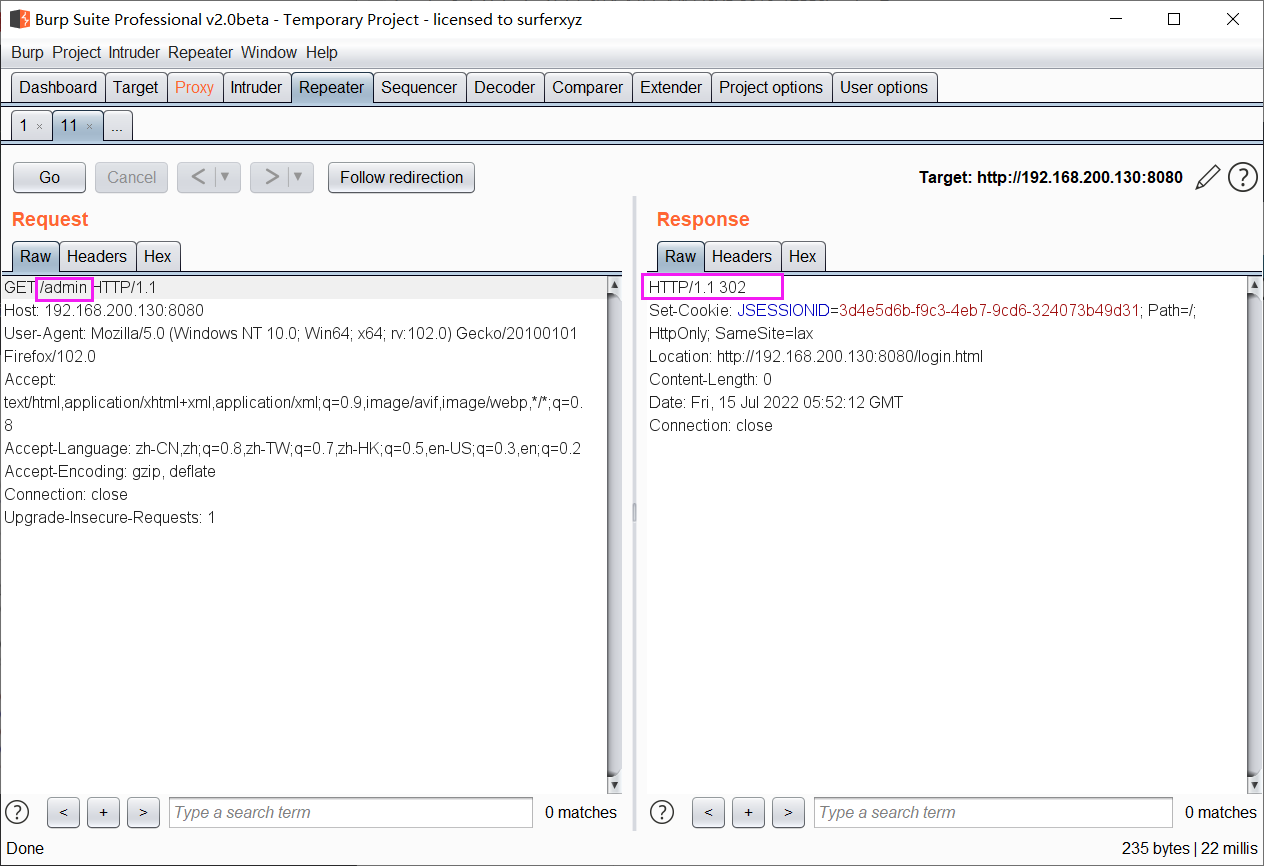This screenshot has width=1264, height=866.
Task: Click the Location header in response
Action: coord(816,356)
